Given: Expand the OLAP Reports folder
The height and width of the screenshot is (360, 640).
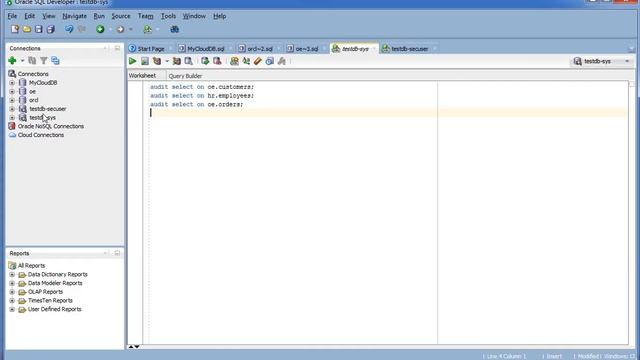Looking at the screenshot, I should pyautogui.click(x=12, y=292).
